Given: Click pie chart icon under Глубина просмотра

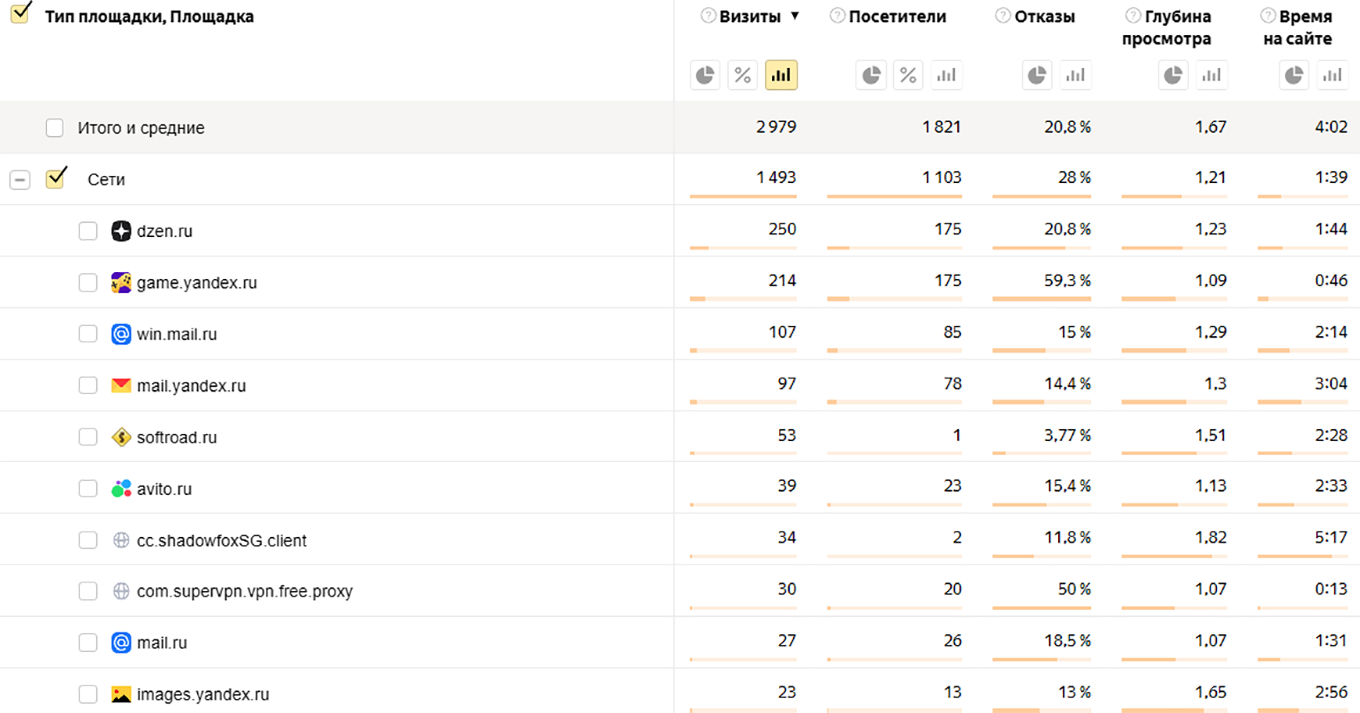Looking at the screenshot, I should pos(1174,75).
